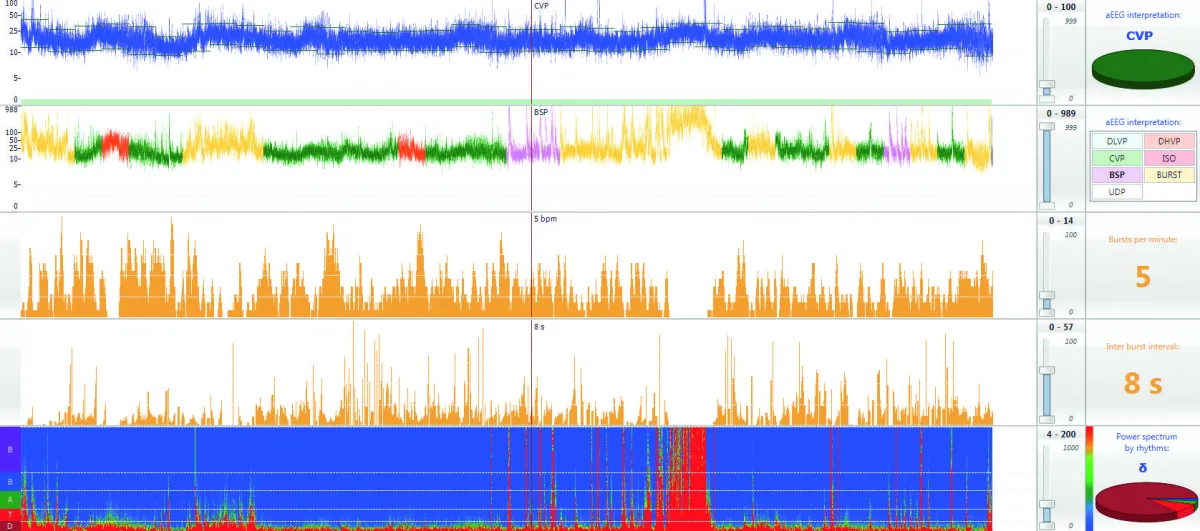1200x531 pixels.
Task: Click the green A band label on spectrogram
Action: pos(10,499)
